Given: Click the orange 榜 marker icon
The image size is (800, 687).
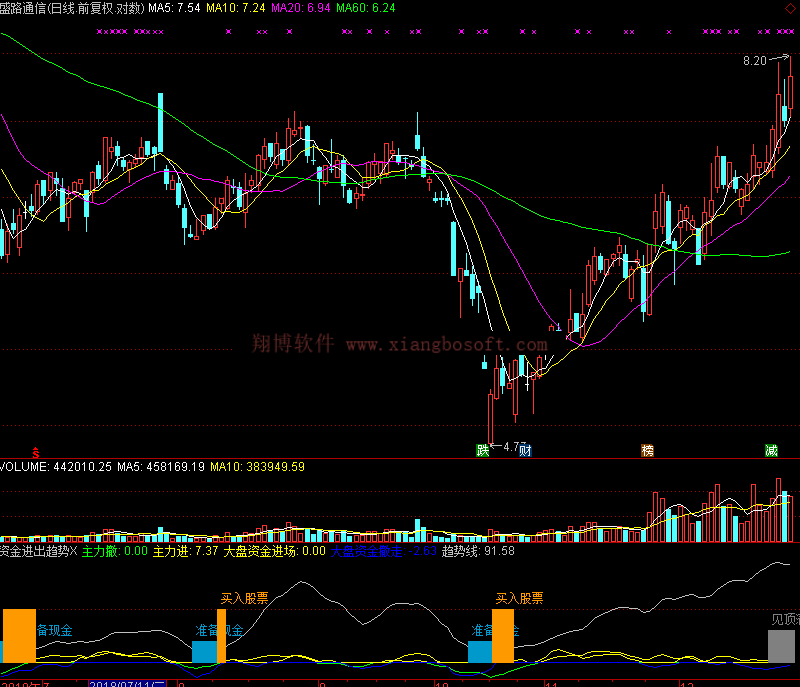Looking at the screenshot, I should tap(648, 451).
